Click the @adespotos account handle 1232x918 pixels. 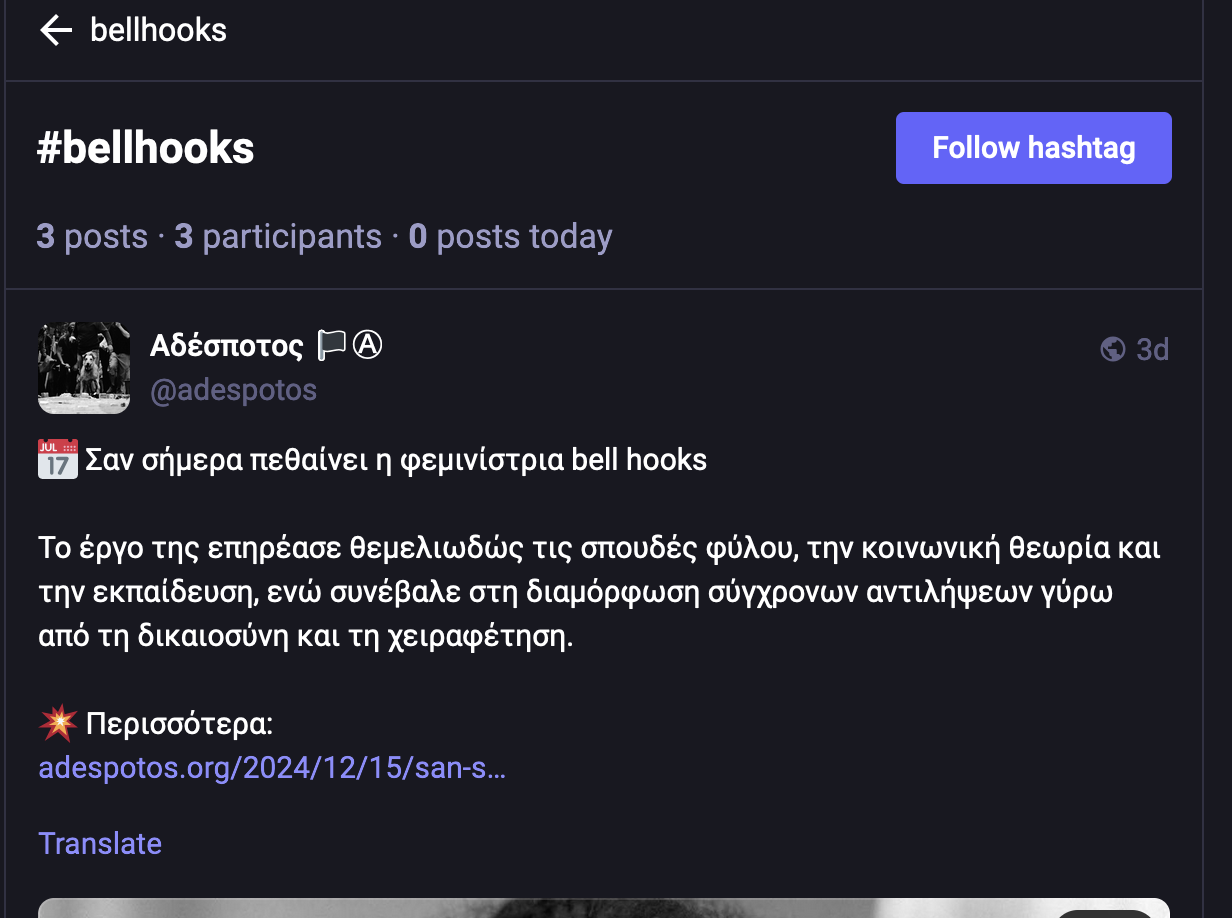coord(233,389)
